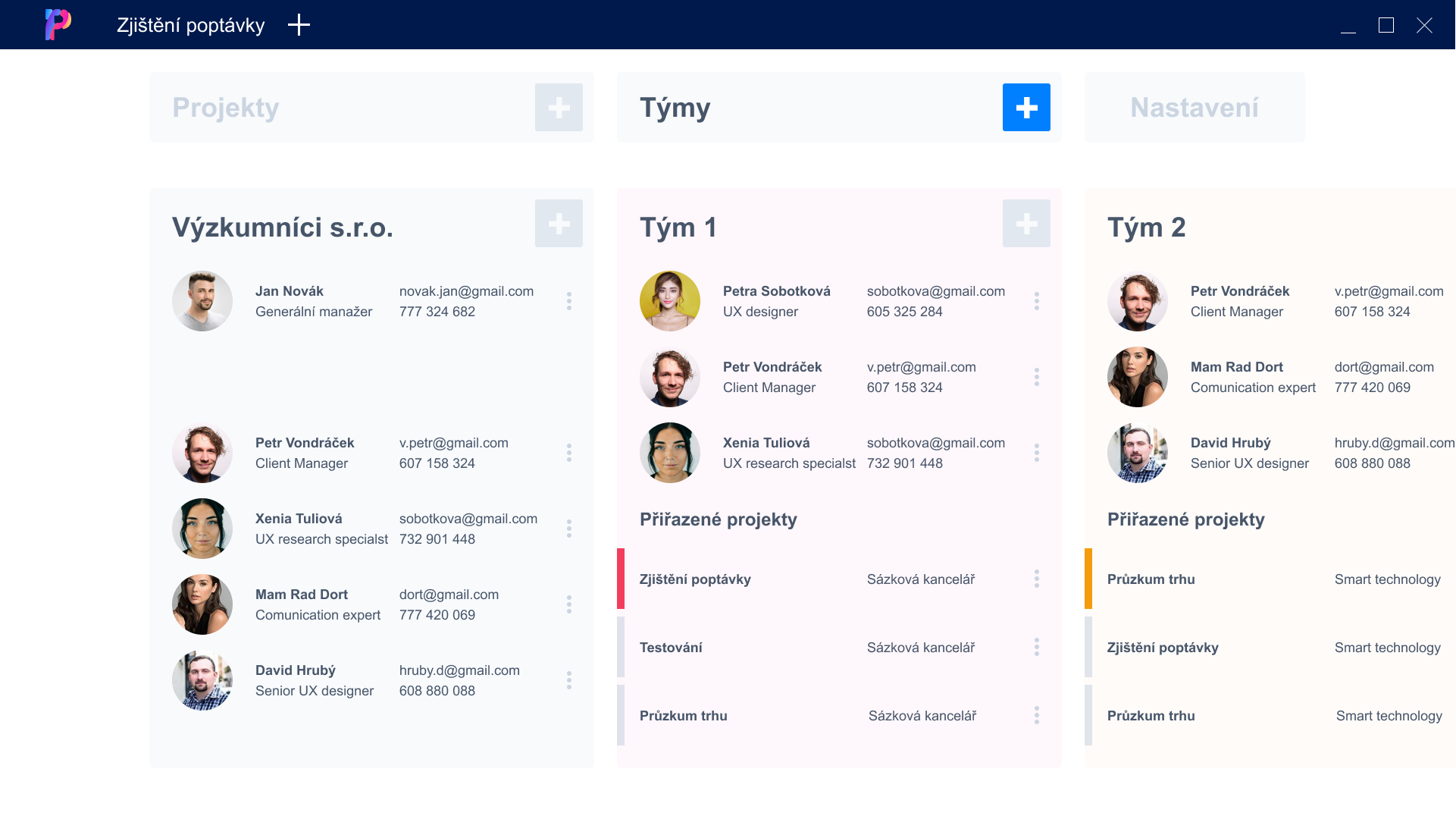Open three-dot menu for David Hrubý in company list
Image resolution: width=1456 pixels, height=819 pixels.
pos(568,680)
